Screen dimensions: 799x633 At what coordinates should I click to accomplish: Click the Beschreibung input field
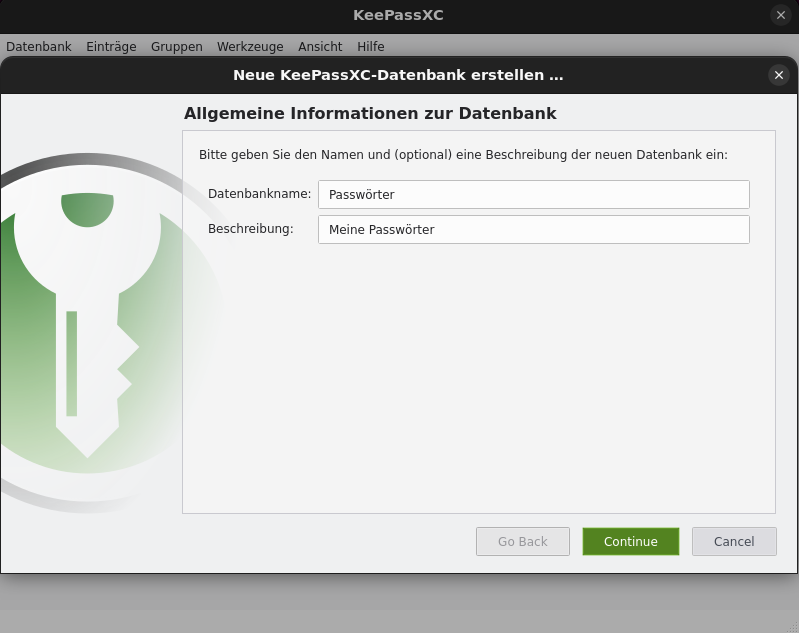click(534, 229)
